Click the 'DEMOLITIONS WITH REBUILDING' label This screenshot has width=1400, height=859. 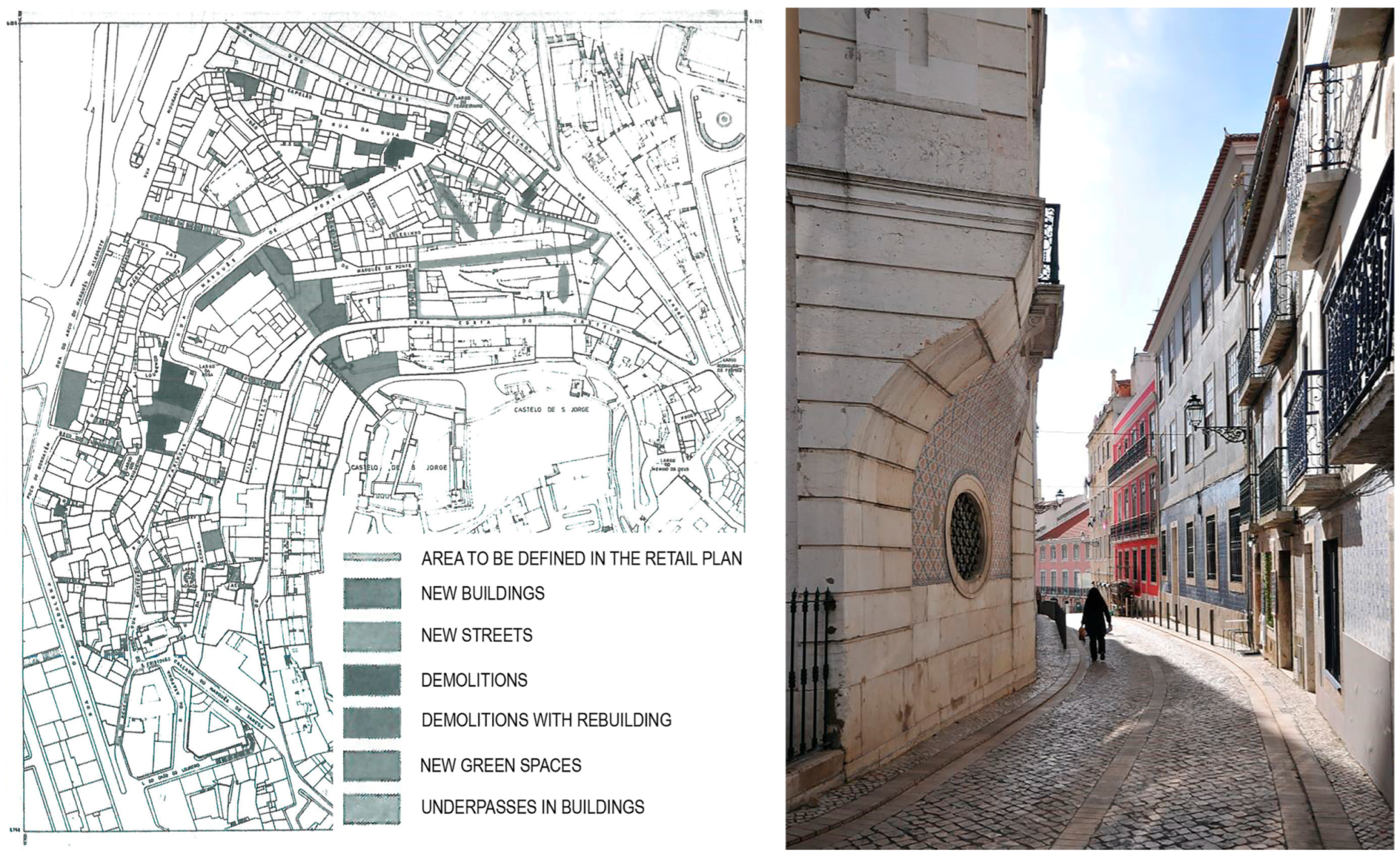546,720
